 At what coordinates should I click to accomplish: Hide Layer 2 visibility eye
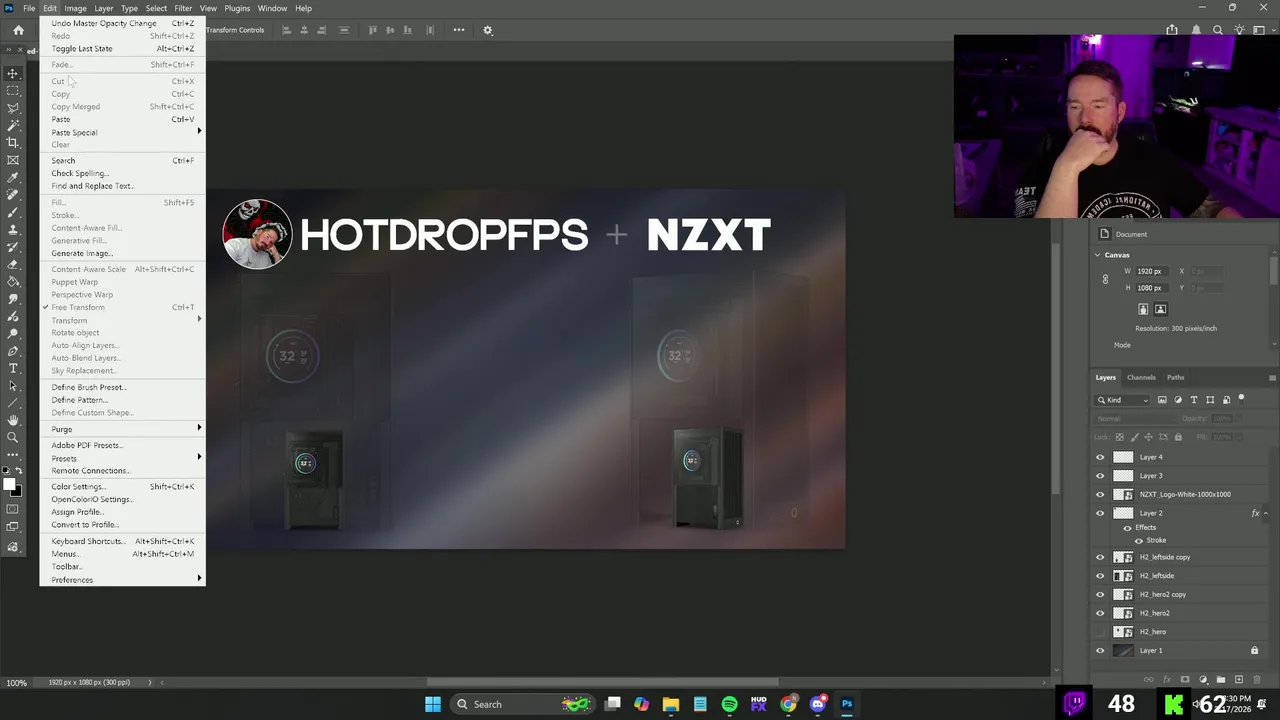pos(1101,513)
